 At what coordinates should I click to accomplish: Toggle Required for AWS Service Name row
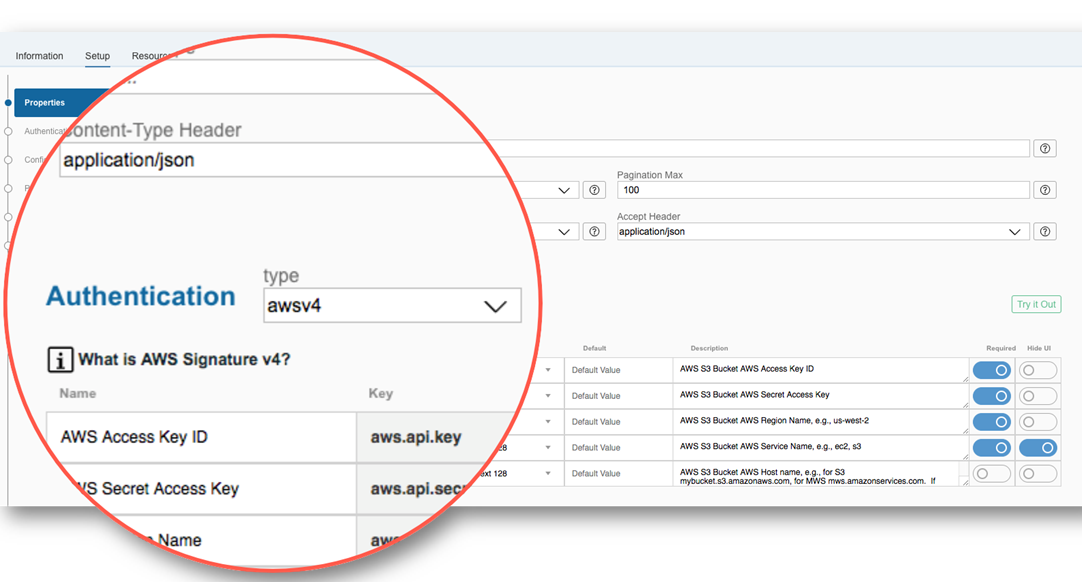(x=992, y=447)
